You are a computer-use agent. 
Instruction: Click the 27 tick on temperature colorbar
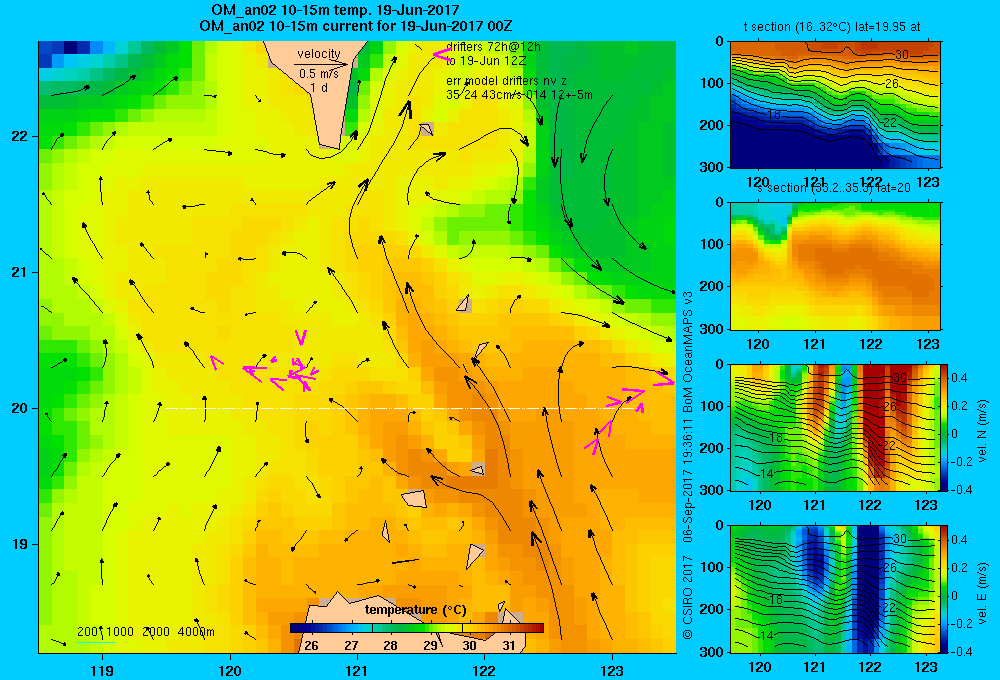[351, 646]
